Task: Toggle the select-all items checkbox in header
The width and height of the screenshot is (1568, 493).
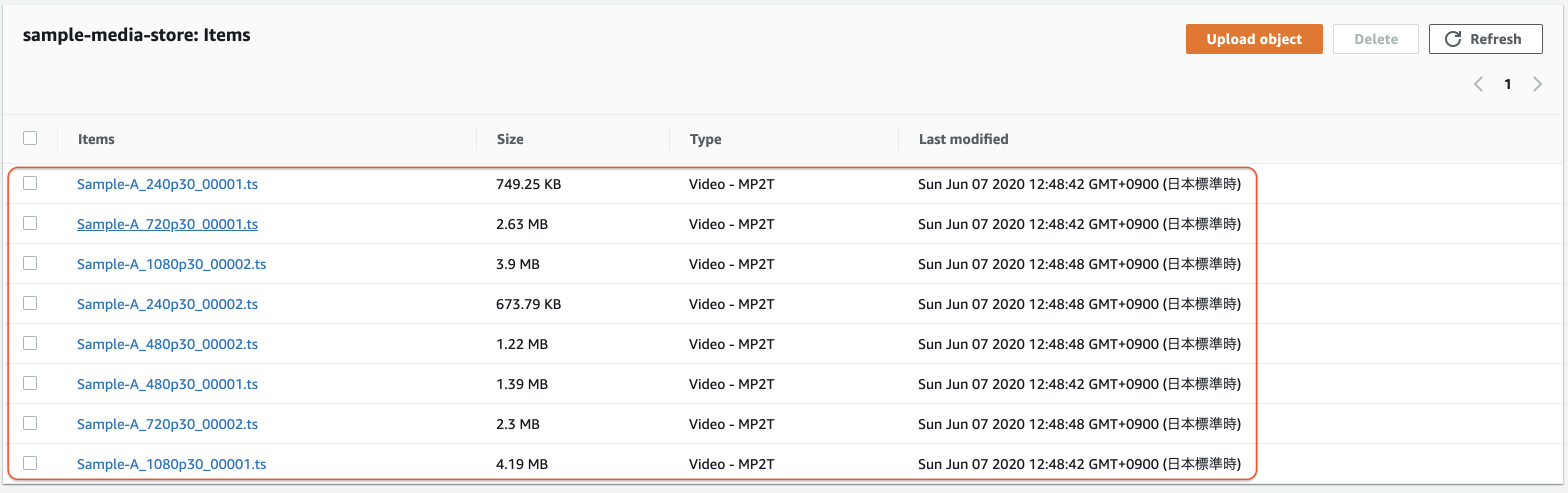Action: click(30, 138)
